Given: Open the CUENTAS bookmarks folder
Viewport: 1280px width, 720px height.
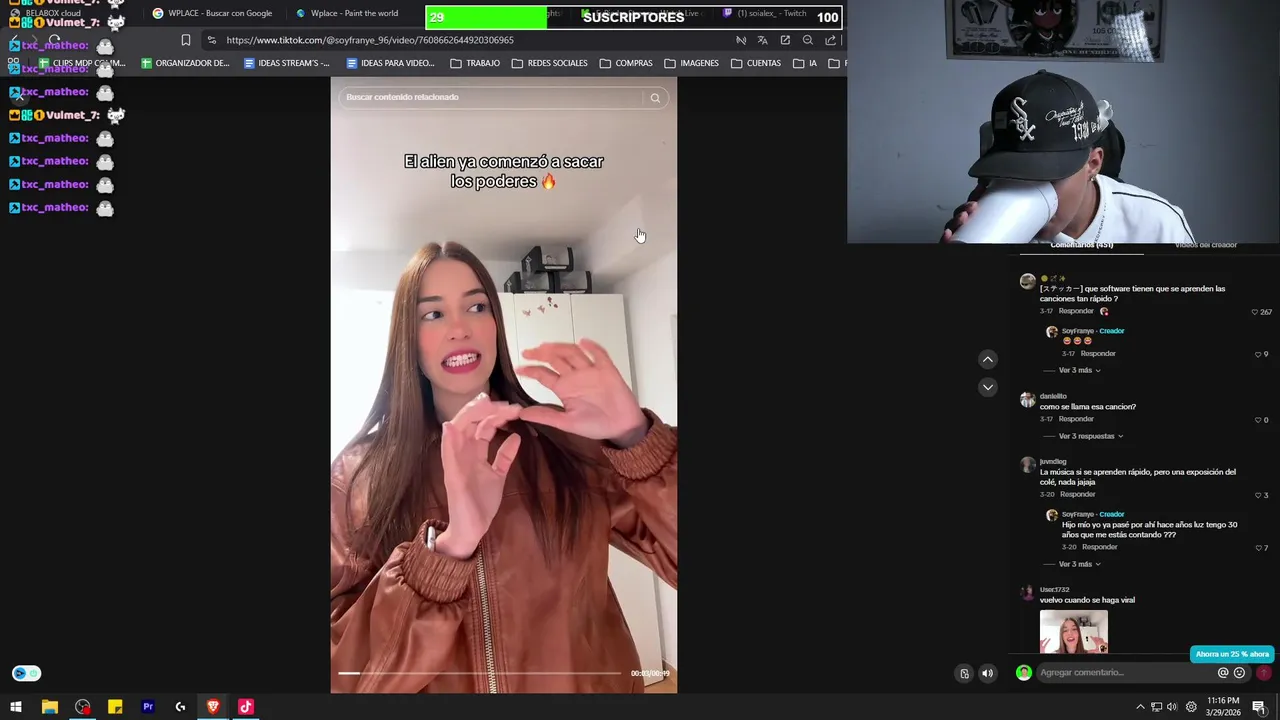Looking at the screenshot, I should coord(756,63).
